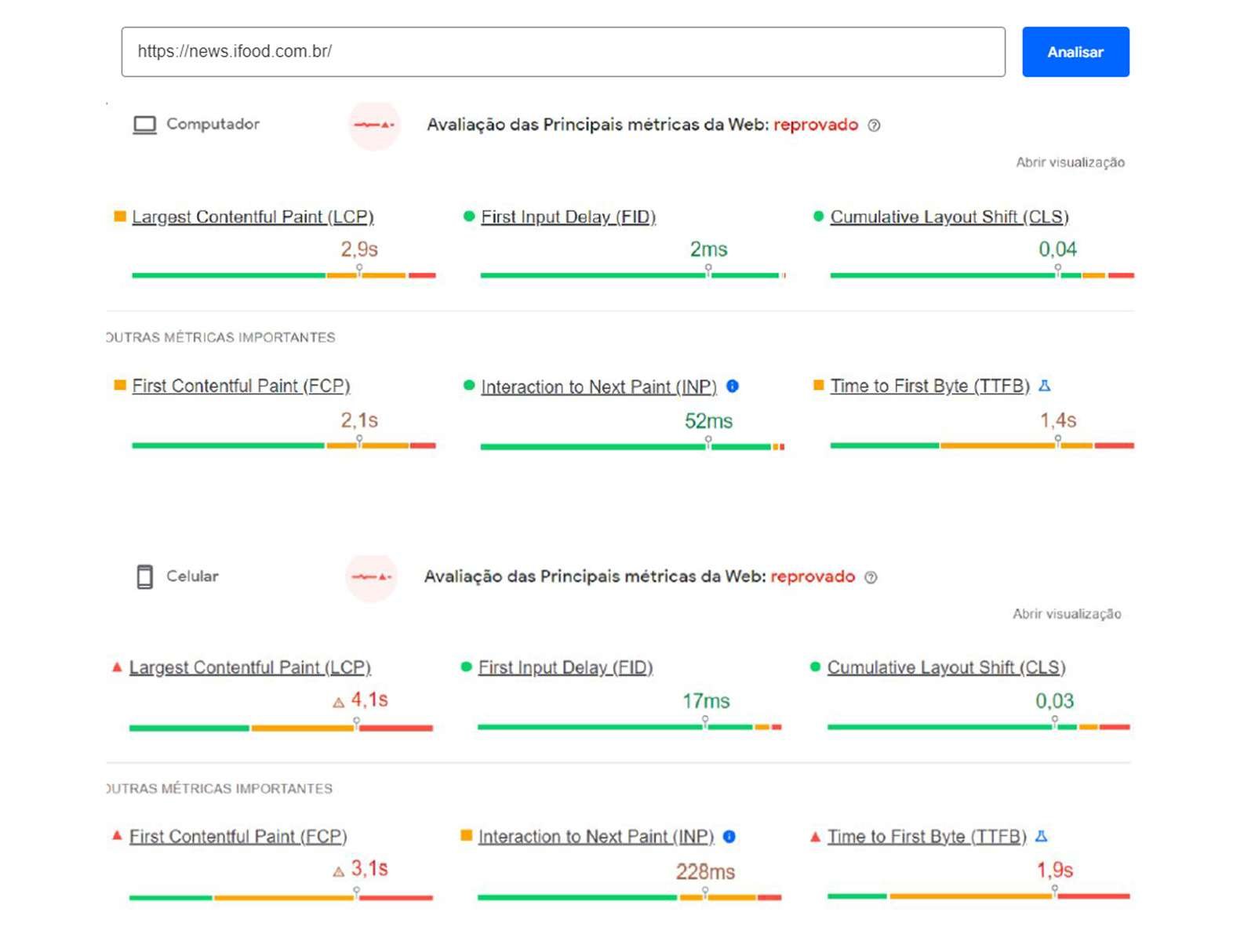Open the mobile Cumulative Layout Shift link
Screen dimensions: 1255x952
[946, 667]
